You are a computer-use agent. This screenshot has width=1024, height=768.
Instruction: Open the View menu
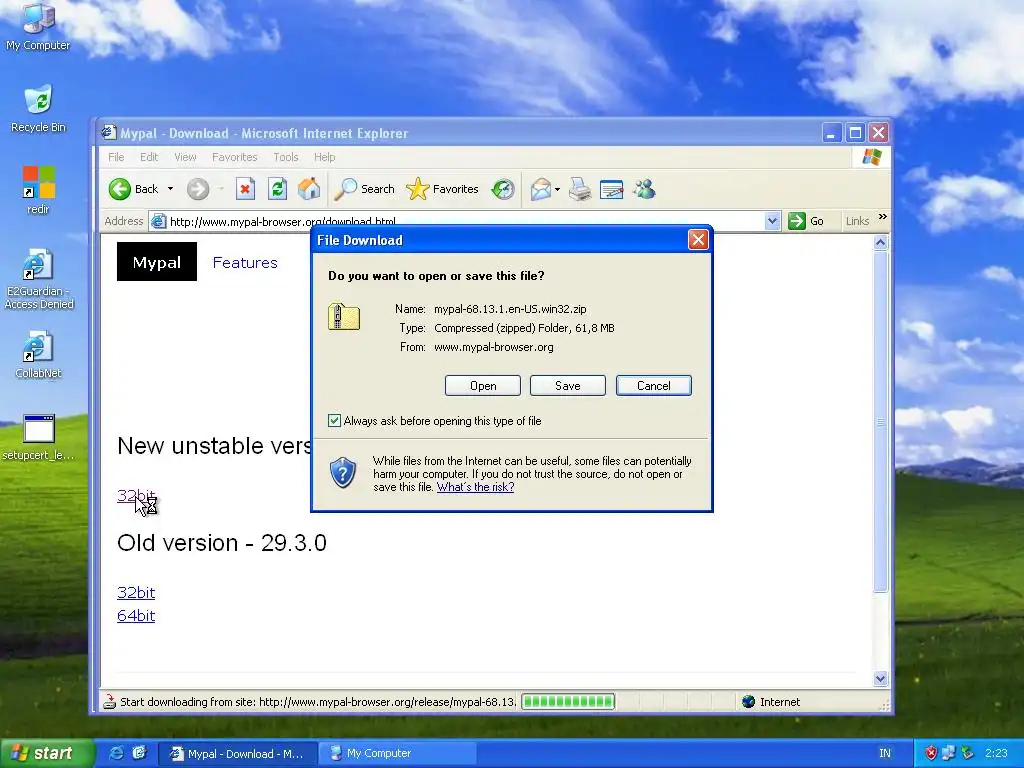pos(185,157)
